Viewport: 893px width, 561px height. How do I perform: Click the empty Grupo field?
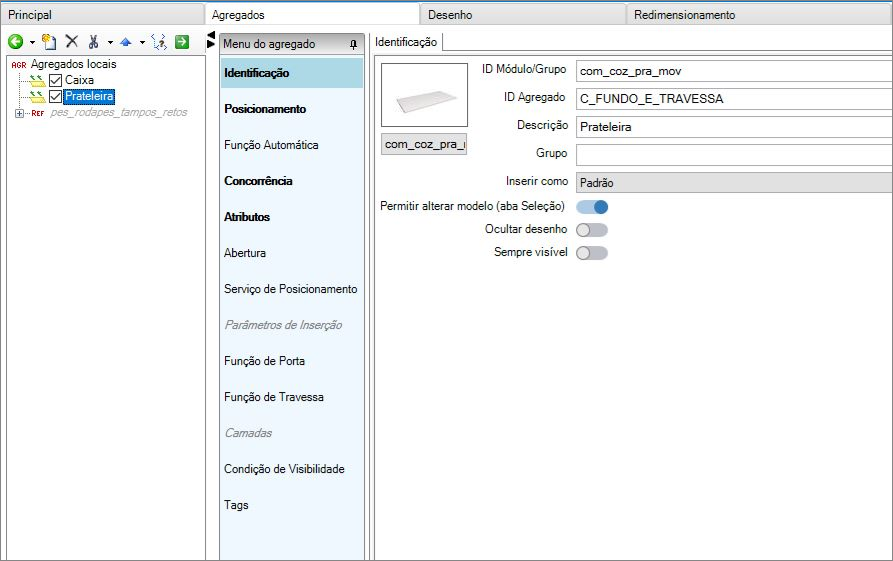tap(734, 155)
